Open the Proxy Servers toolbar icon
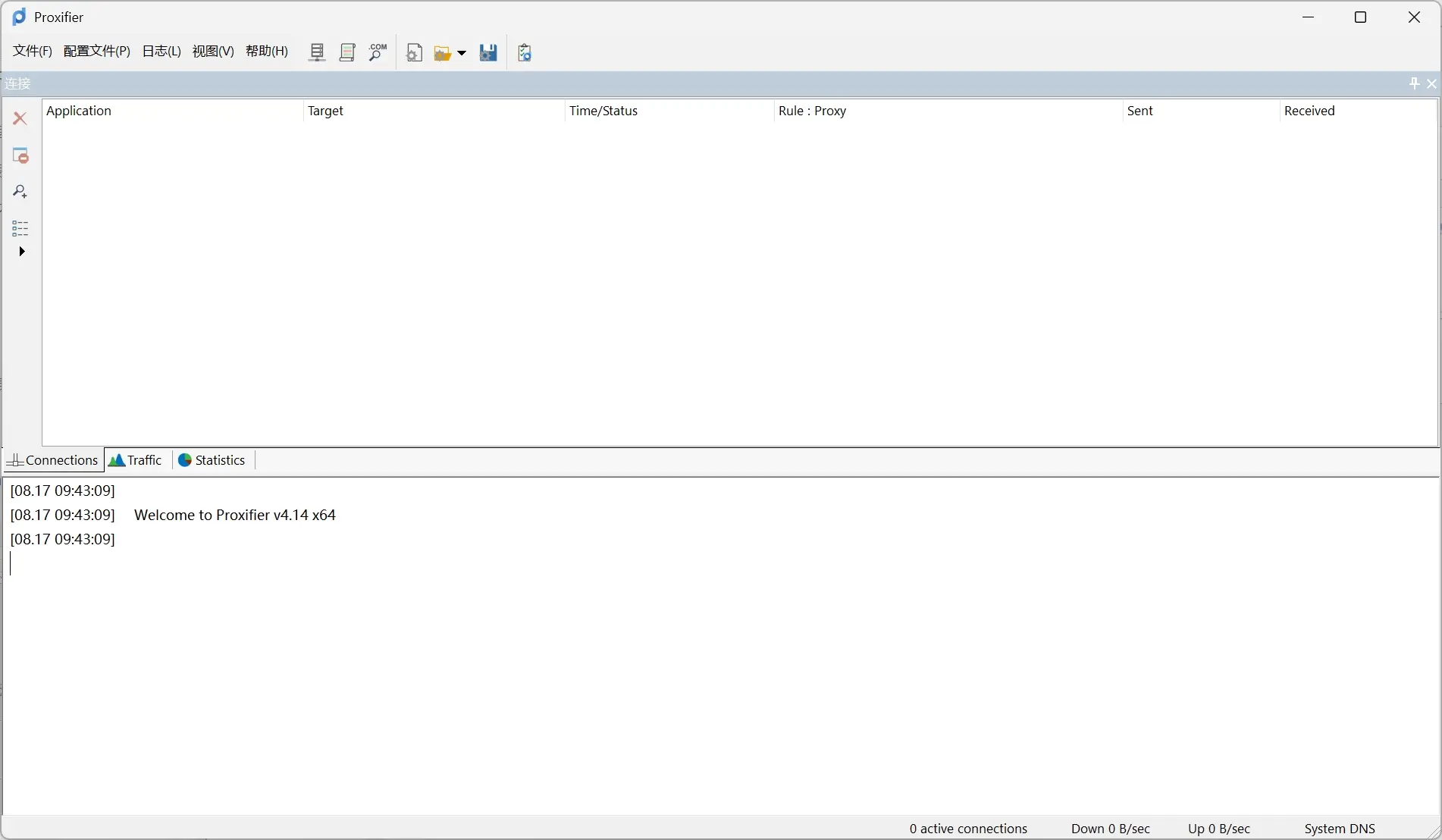 coord(317,52)
